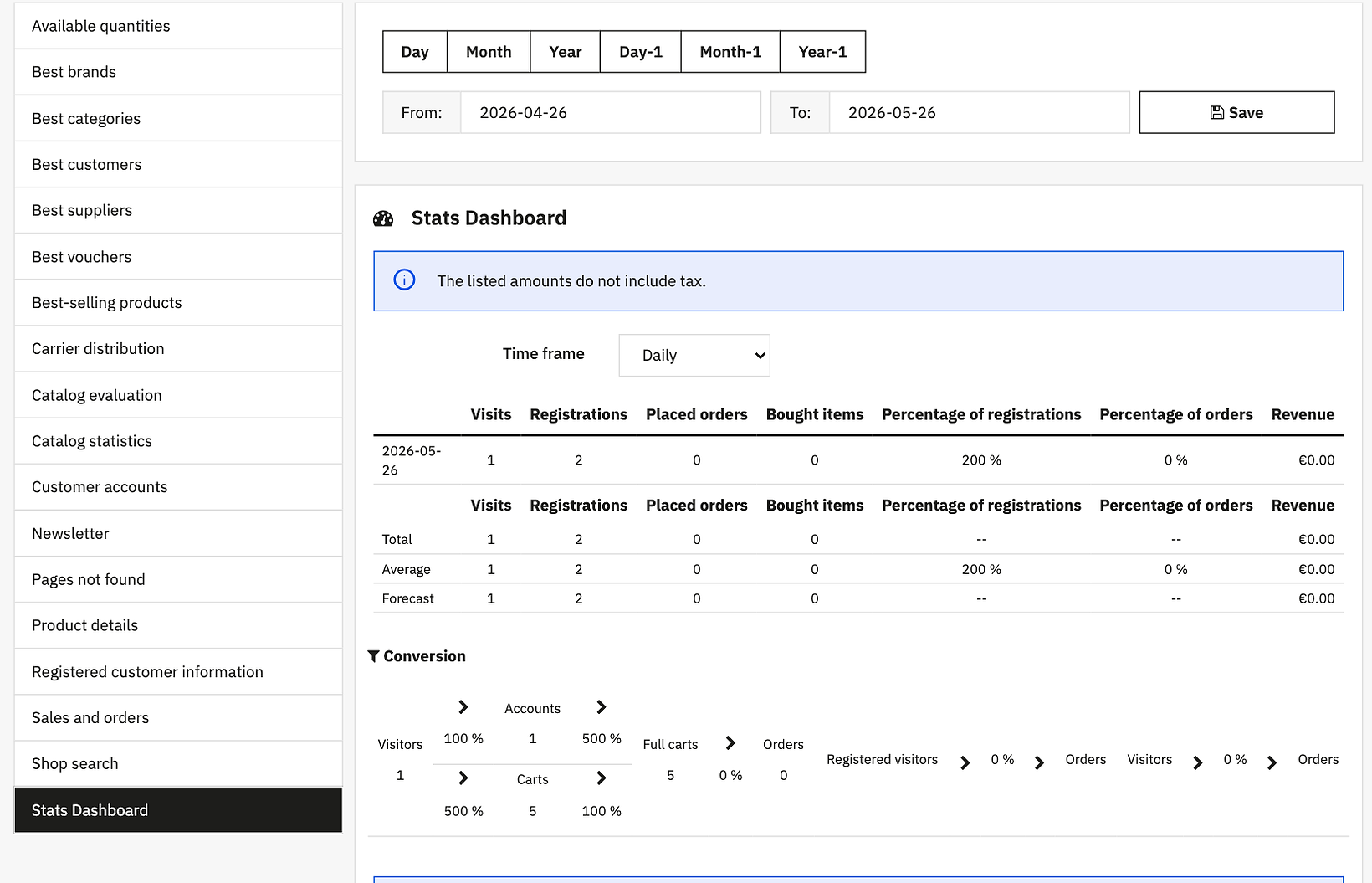The image size is (1372, 883).
Task: Select the Year period button
Action: (x=566, y=52)
